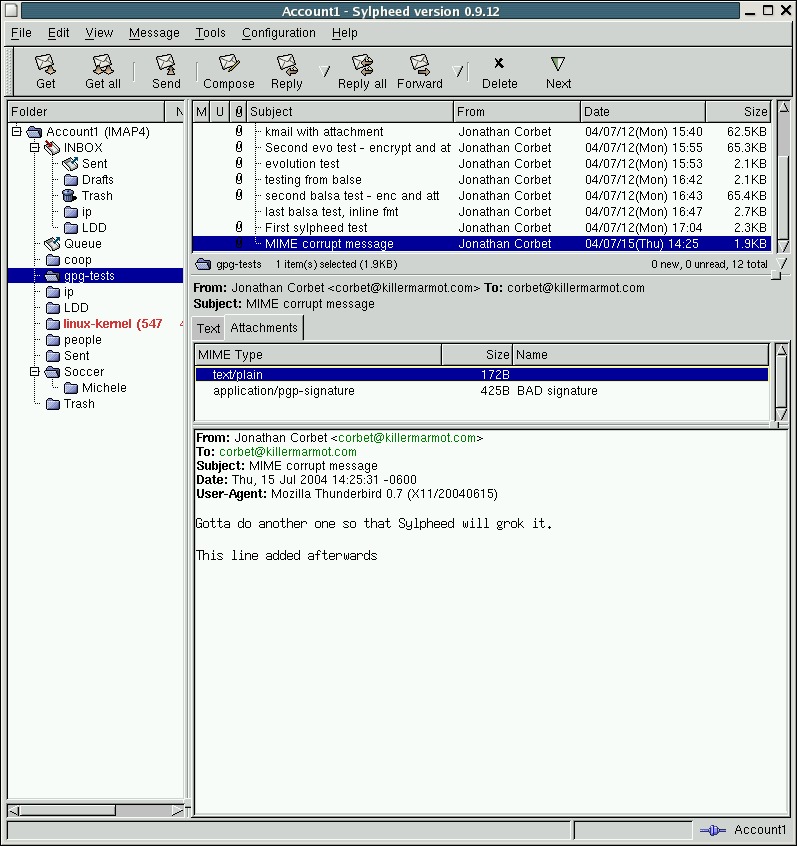Click message list scrollbar down arrow
Viewport: 797px width, 846px height.
coord(783,247)
